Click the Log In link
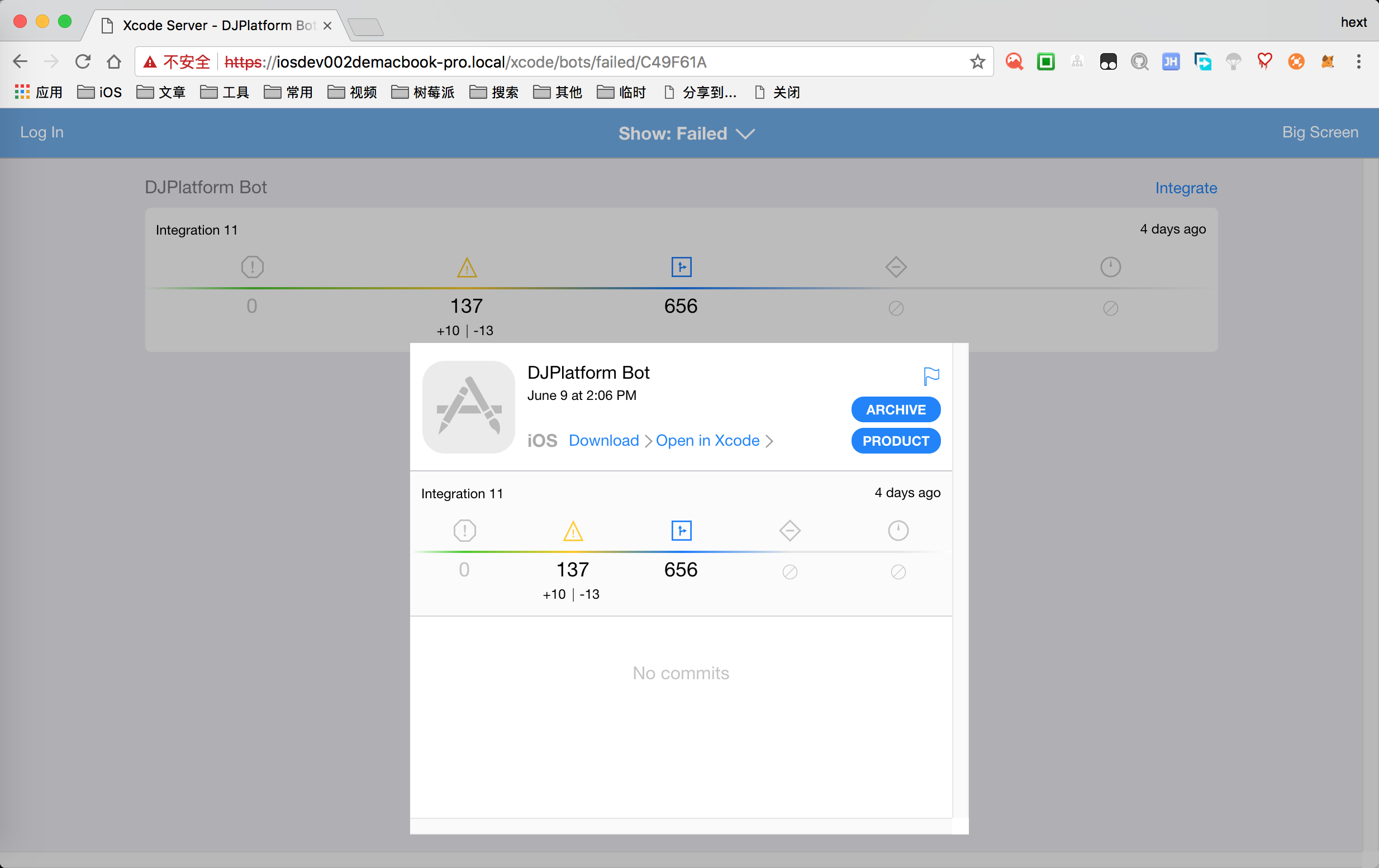The width and height of the screenshot is (1379, 868). pos(42,132)
